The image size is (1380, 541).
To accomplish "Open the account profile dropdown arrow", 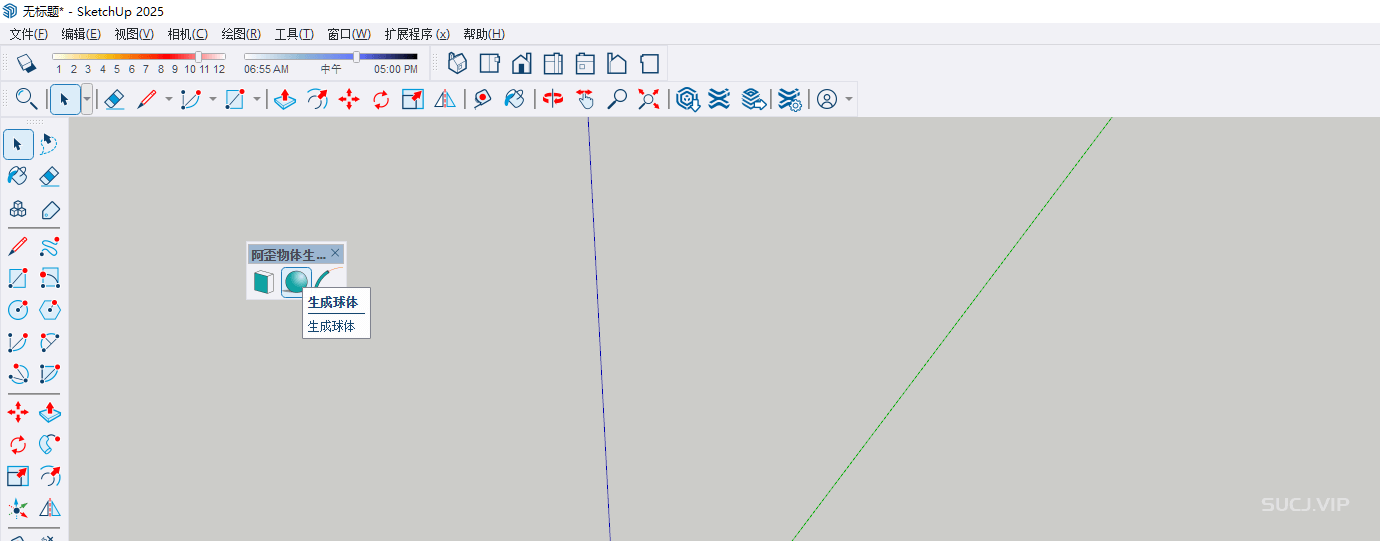I will [849, 99].
